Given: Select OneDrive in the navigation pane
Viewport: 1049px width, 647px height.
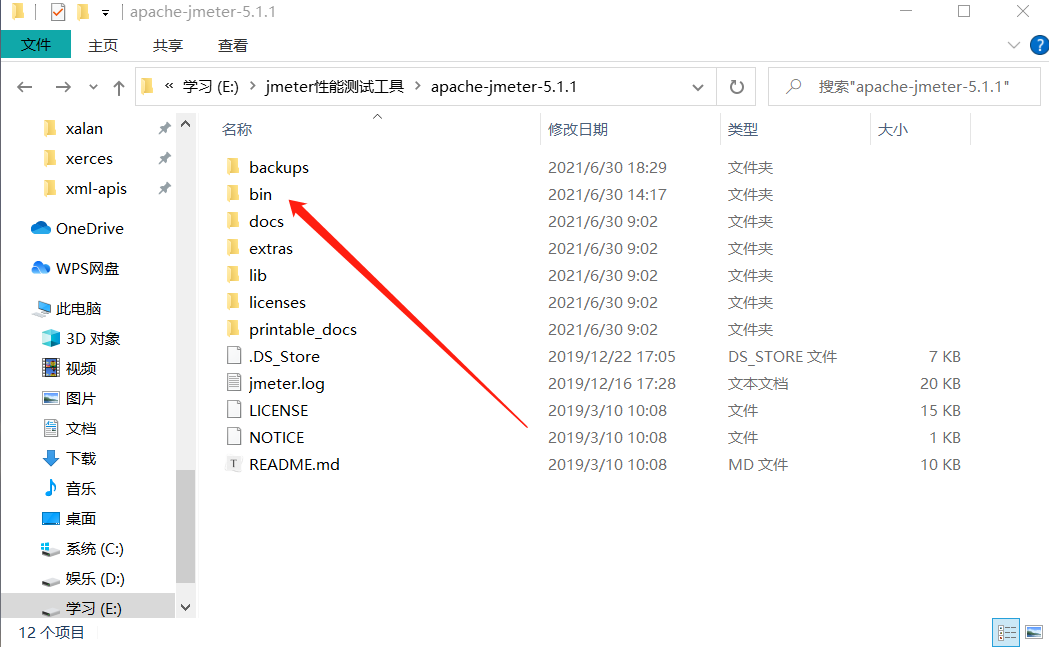Looking at the screenshot, I should pyautogui.click(x=90, y=229).
